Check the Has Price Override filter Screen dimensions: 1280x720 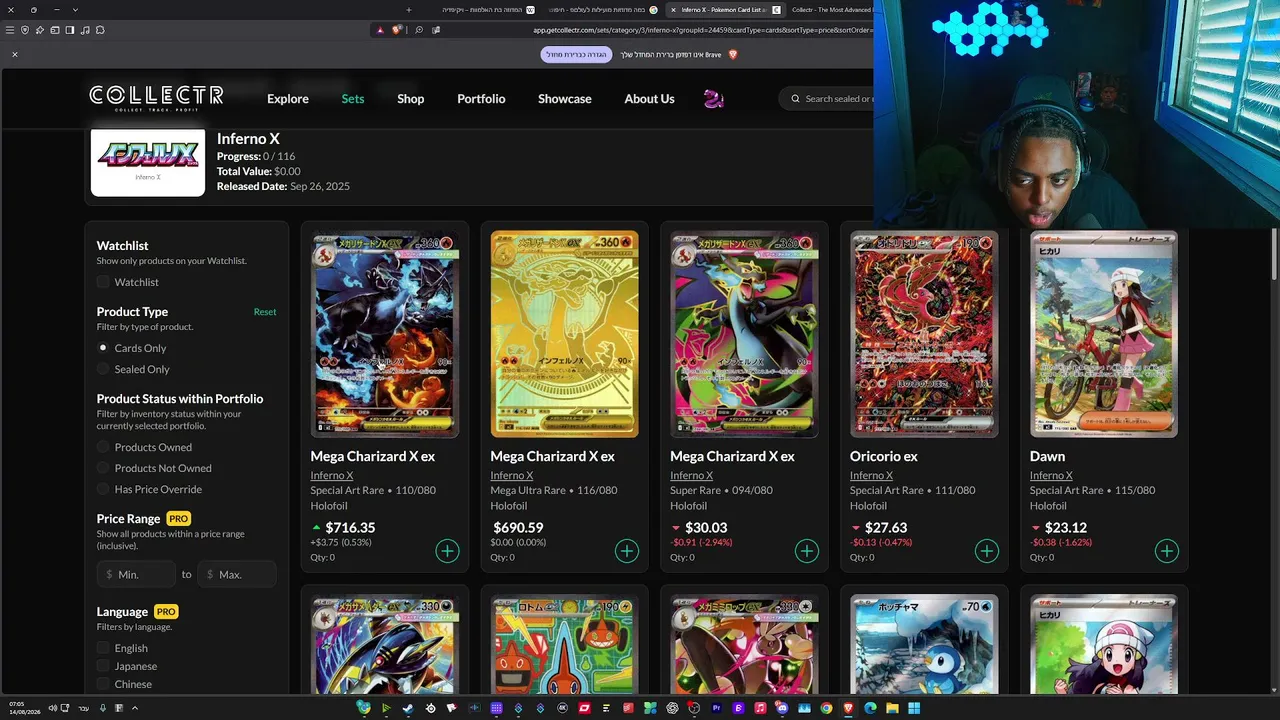(x=103, y=489)
